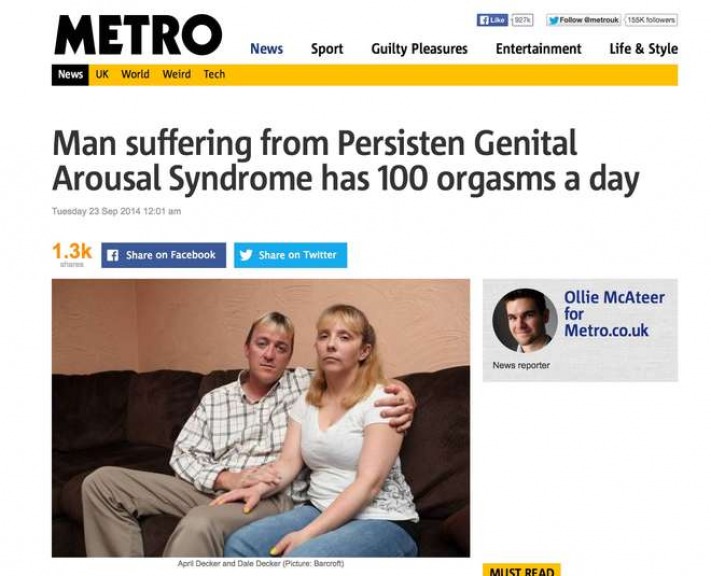
Task: Click the METRO logo
Action: (x=138, y=35)
